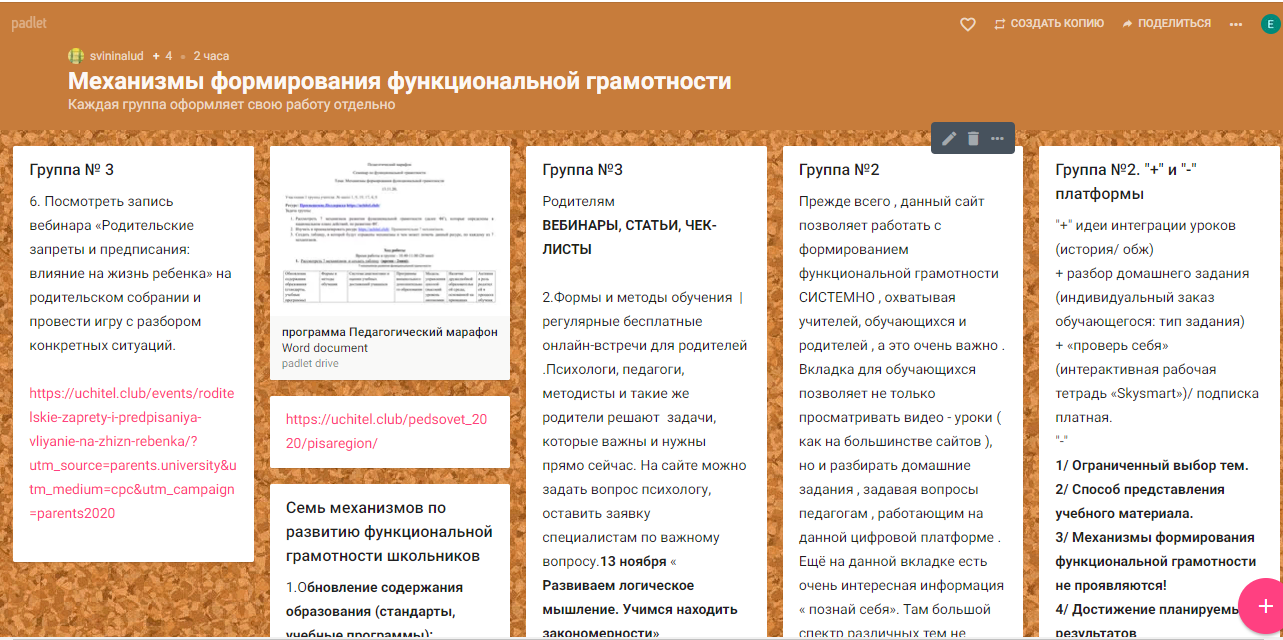Open the pedsovet_2020/pisaregion link
1283x640 pixels.
pyautogui.click(x=386, y=431)
